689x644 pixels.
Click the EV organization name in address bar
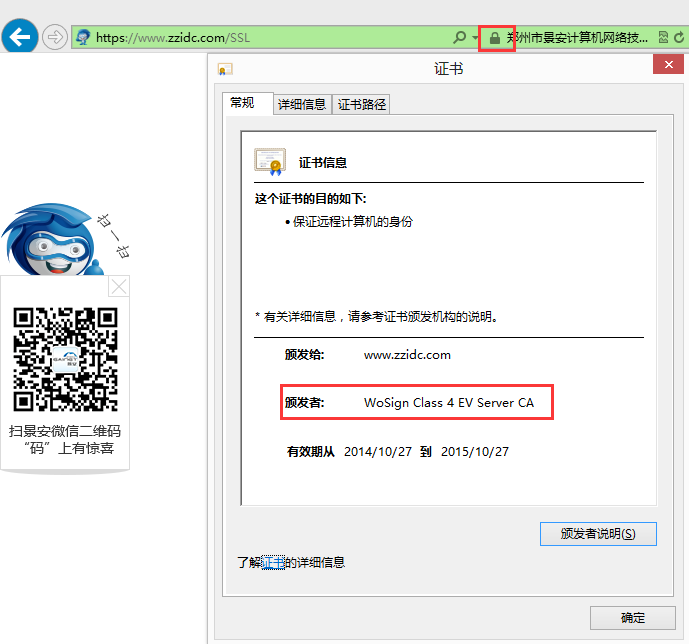tap(577, 38)
